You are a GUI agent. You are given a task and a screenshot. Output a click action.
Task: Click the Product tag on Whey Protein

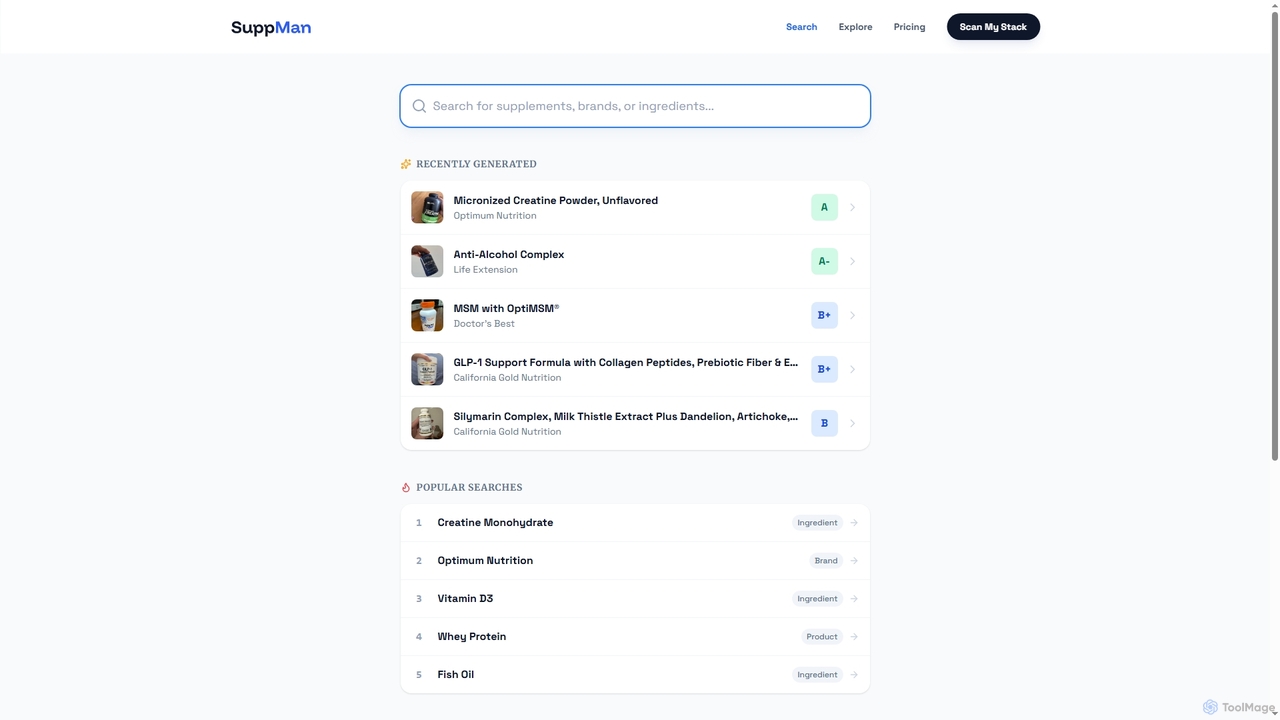pyautogui.click(x=822, y=637)
